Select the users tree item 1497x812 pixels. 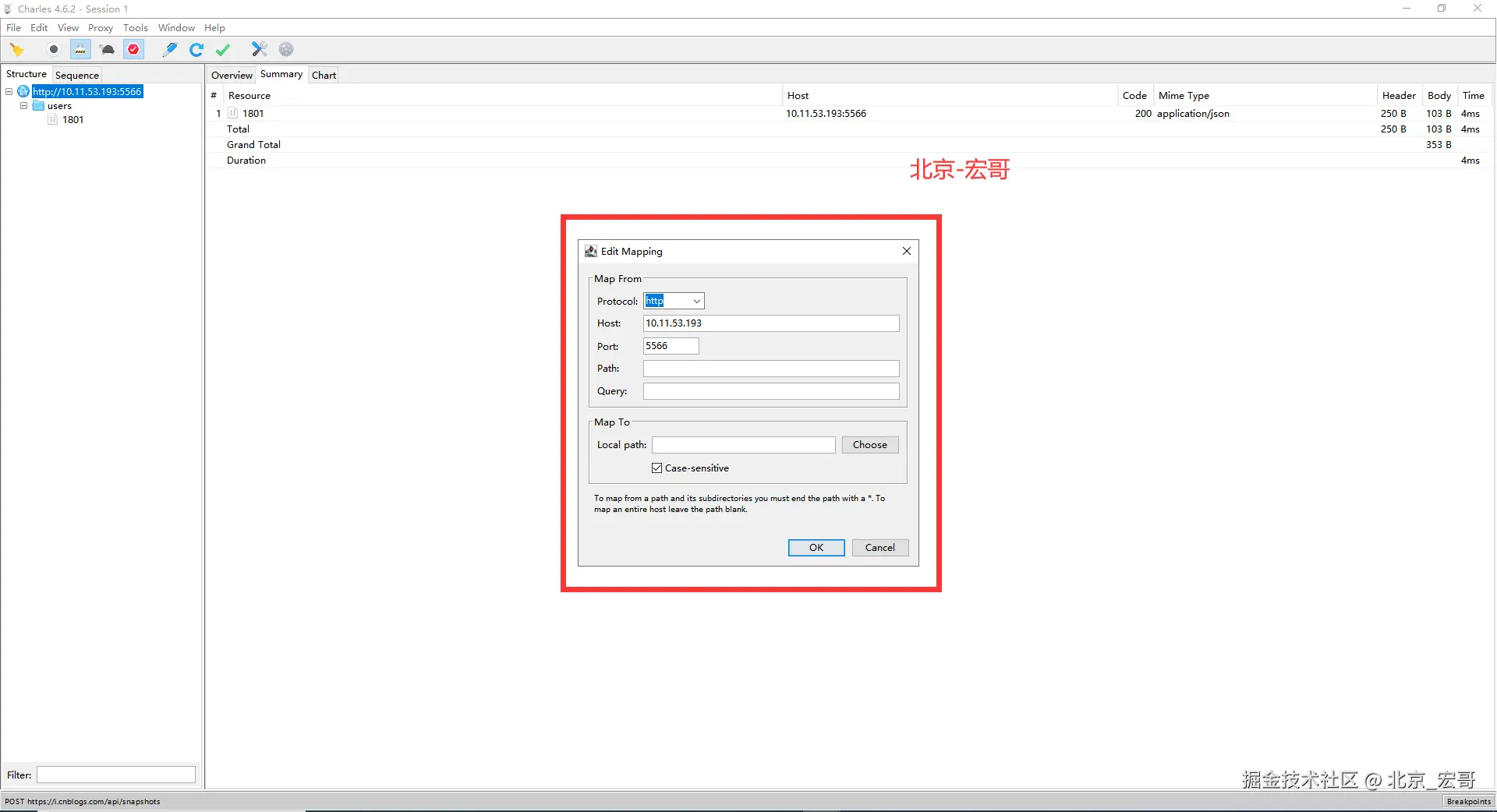(59, 106)
